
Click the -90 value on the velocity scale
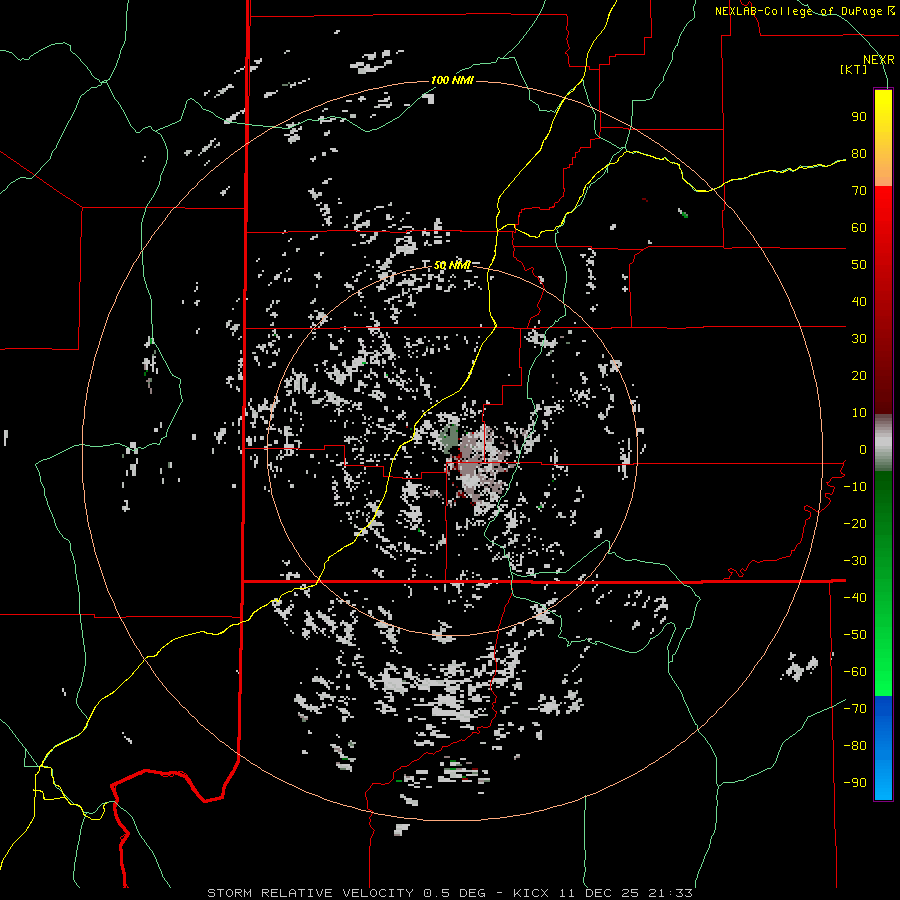point(855,783)
